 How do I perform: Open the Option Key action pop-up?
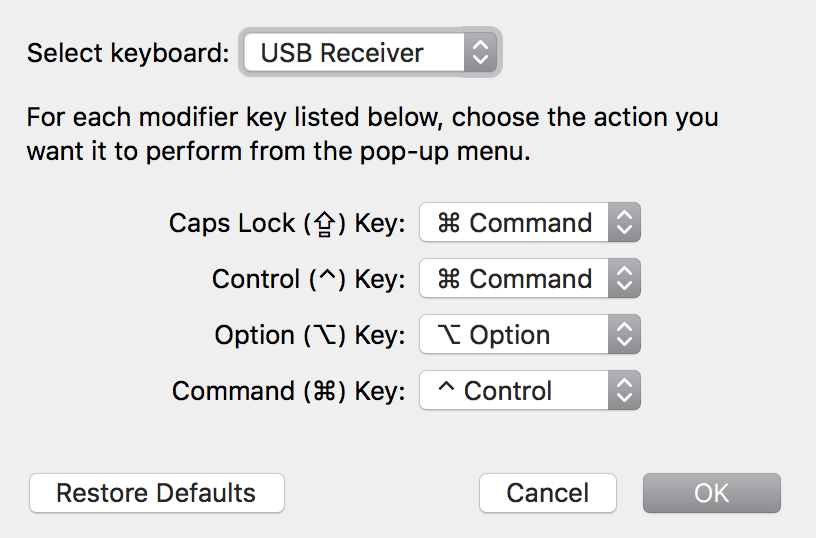(x=515, y=335)
